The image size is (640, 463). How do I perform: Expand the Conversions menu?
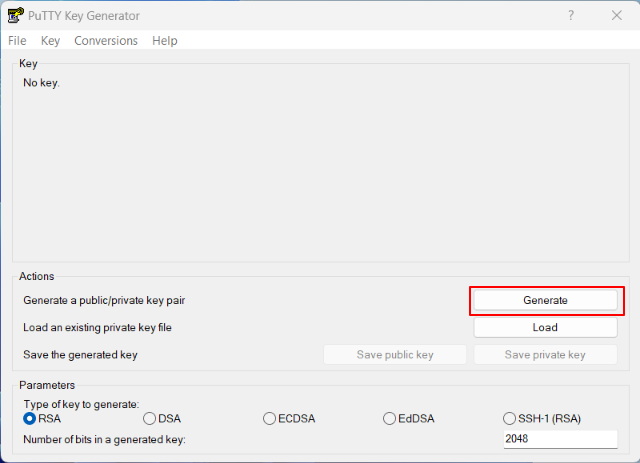pyautogui.click(x=106, y=41)
